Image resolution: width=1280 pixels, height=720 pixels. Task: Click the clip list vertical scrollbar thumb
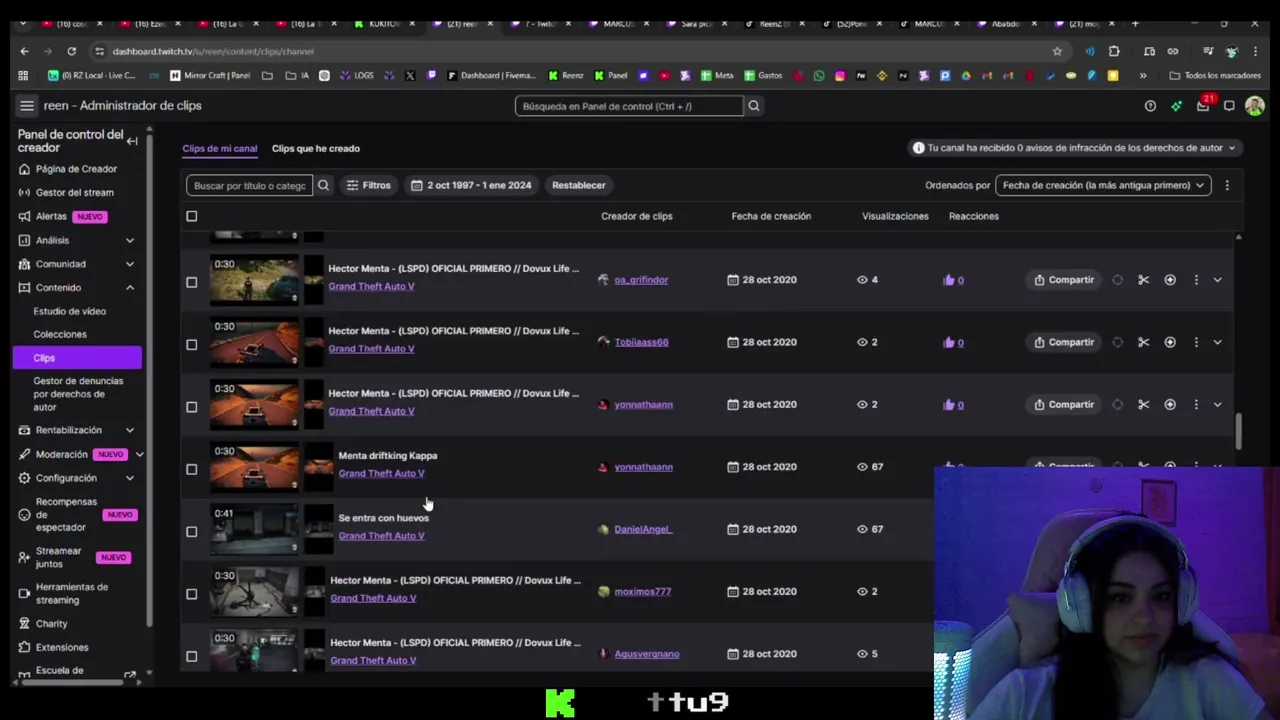(x=1239, y=431)
